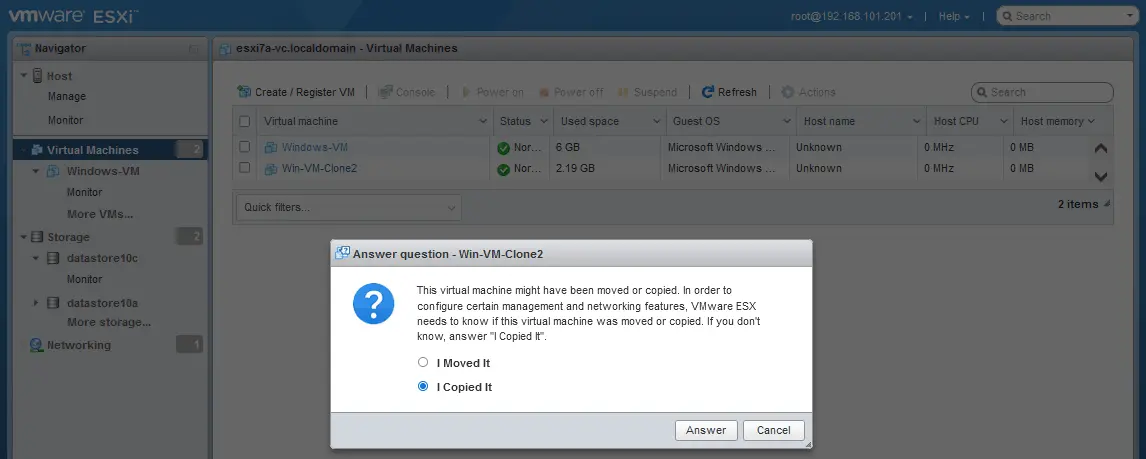The image size is (1146, 459).
Task: Select Host in the Navigator
Action: 59,76
